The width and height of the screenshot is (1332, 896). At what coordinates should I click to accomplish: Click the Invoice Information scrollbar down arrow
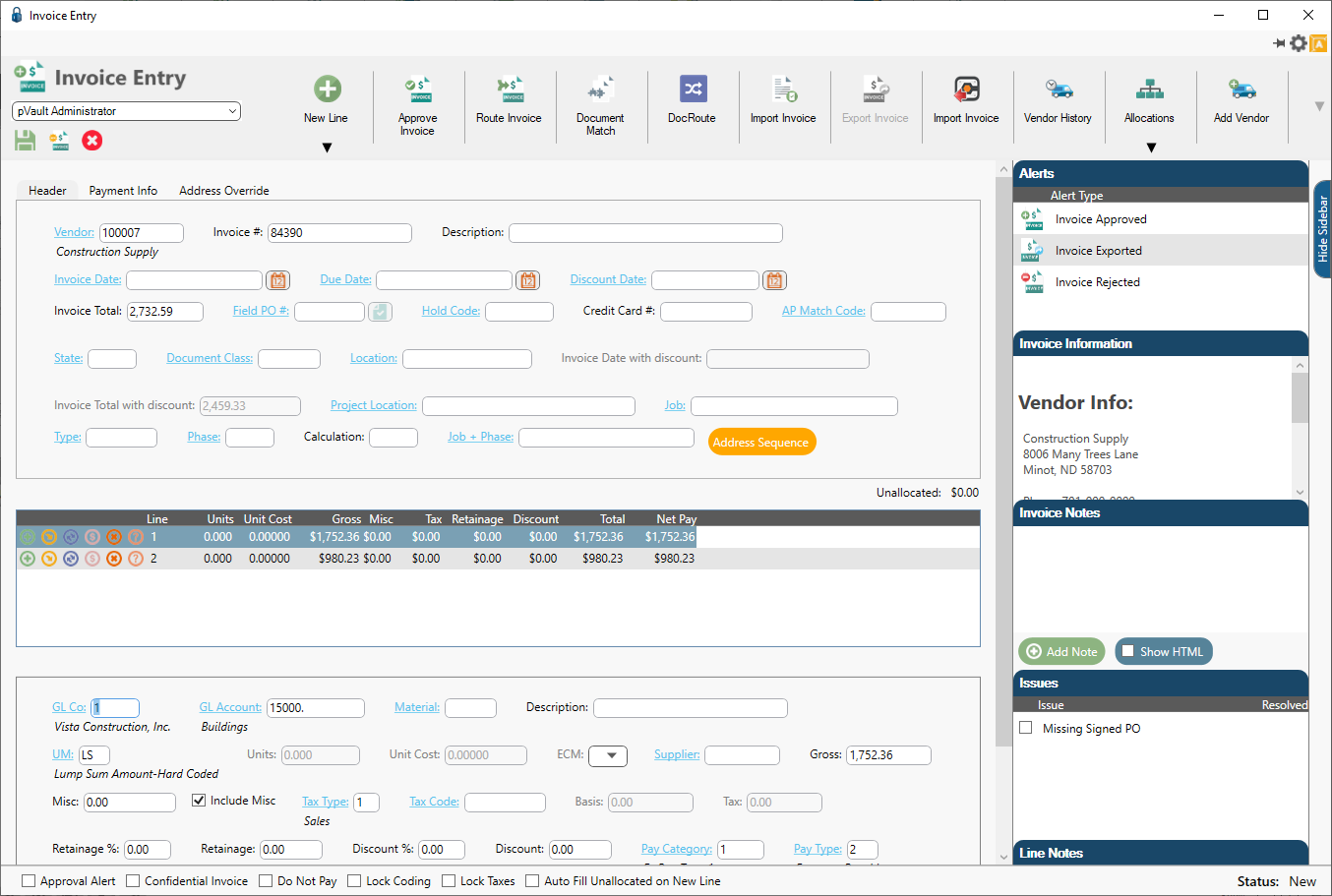click(1301, 492)
